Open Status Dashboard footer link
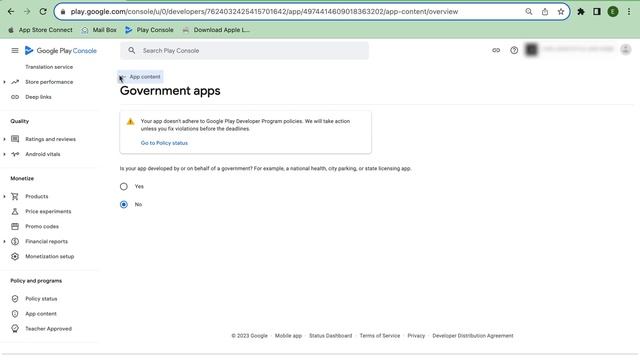640x360 pixels. (x=330, y=336)
